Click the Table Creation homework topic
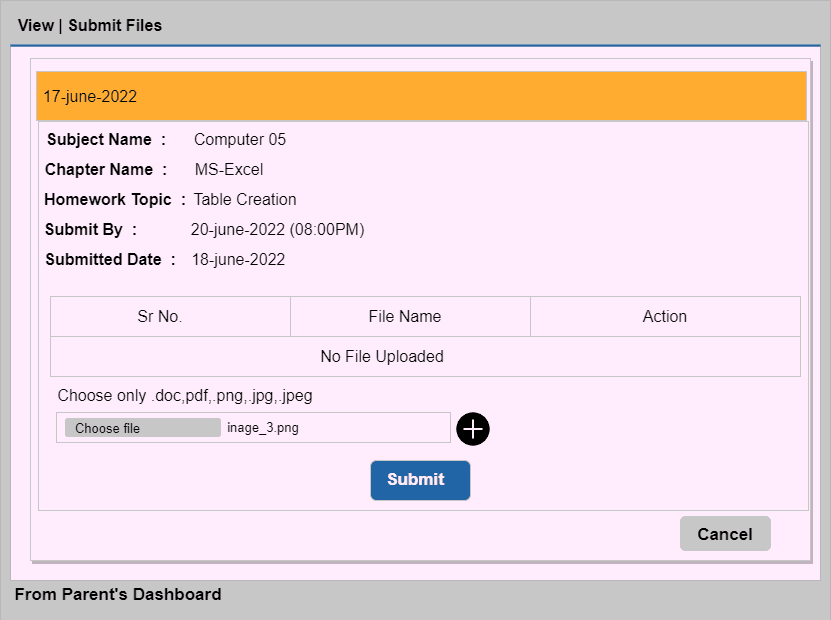 (x=245, y=199)
